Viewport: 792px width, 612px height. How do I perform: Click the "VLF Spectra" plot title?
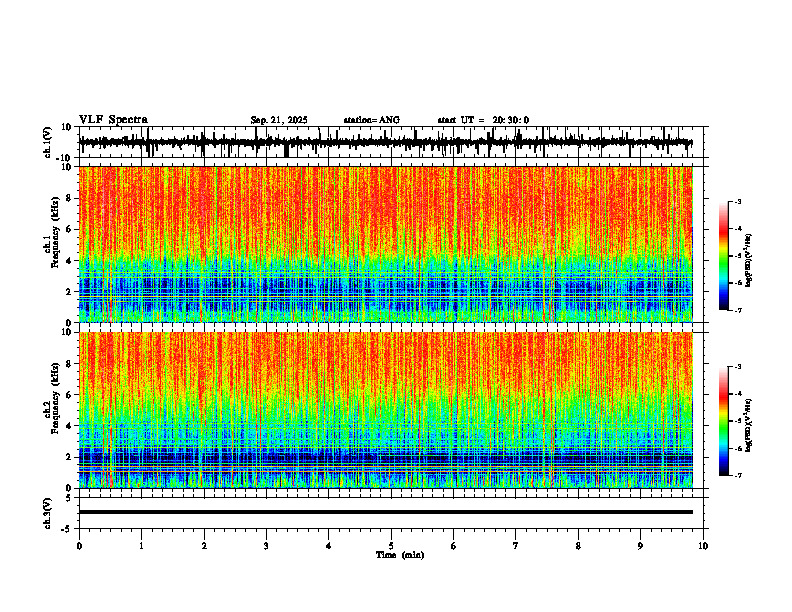click(x=113, y=120)
